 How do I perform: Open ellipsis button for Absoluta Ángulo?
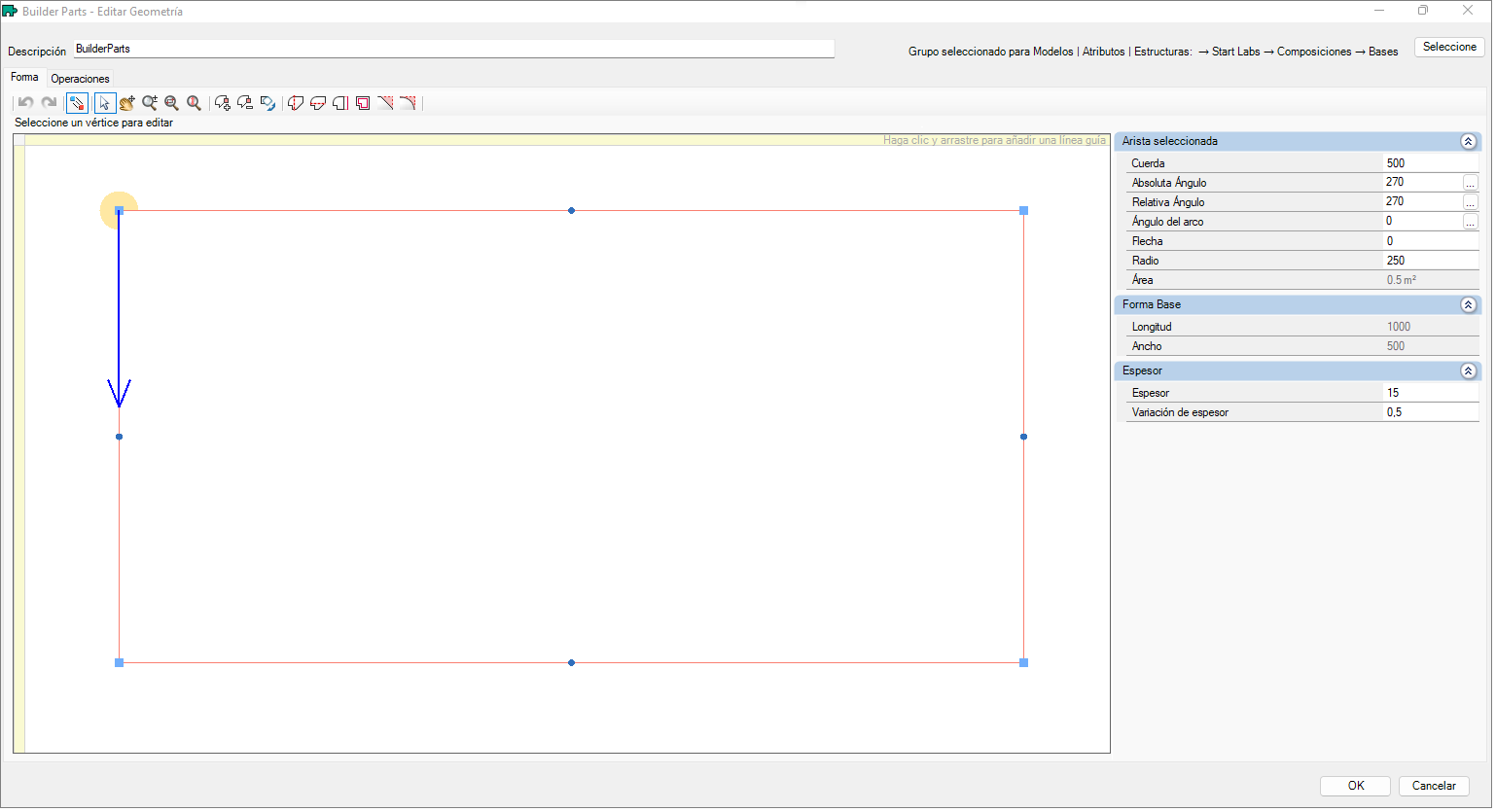click(x=1471, y=183)
